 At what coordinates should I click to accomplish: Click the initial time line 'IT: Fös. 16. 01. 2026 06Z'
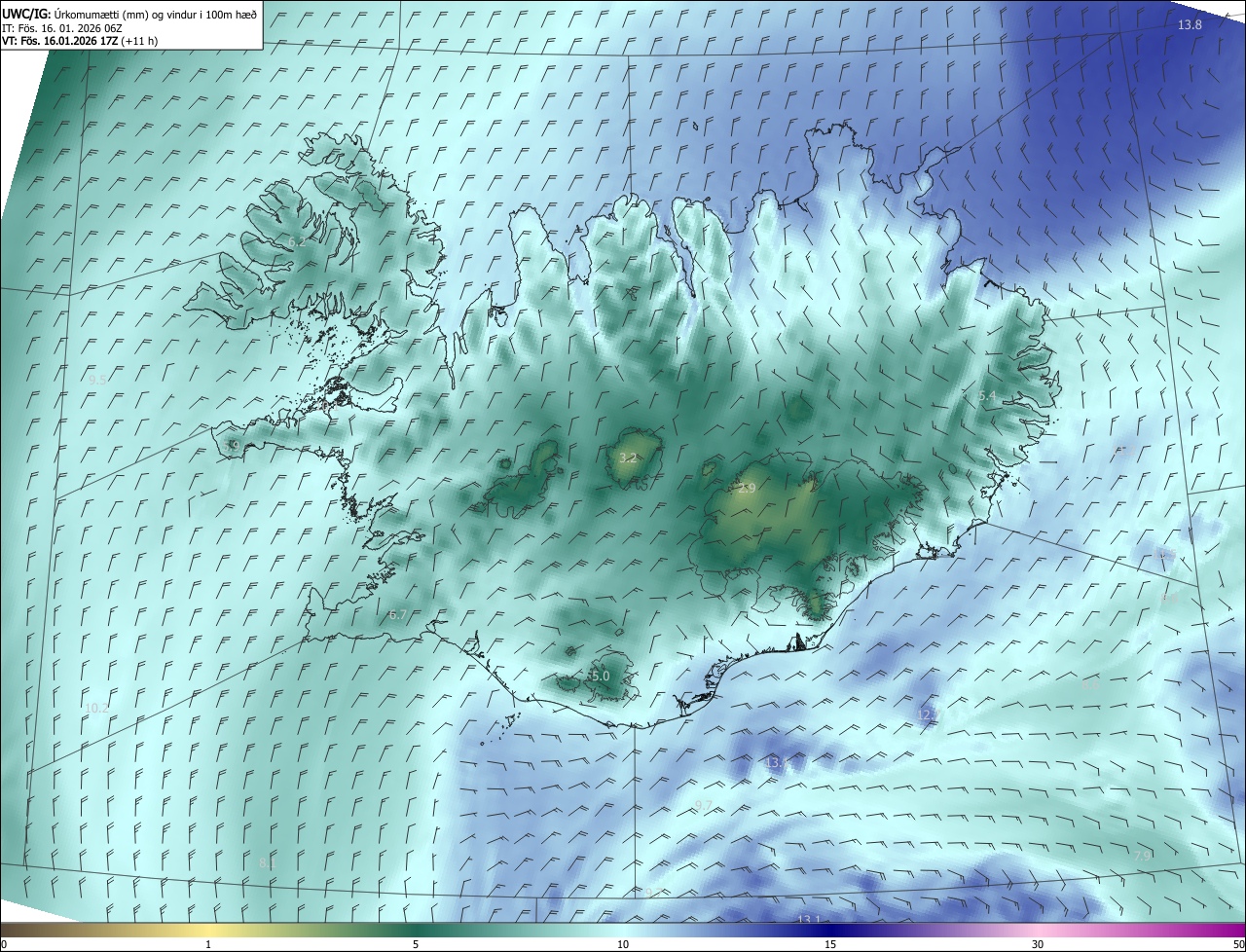point(61,28)
